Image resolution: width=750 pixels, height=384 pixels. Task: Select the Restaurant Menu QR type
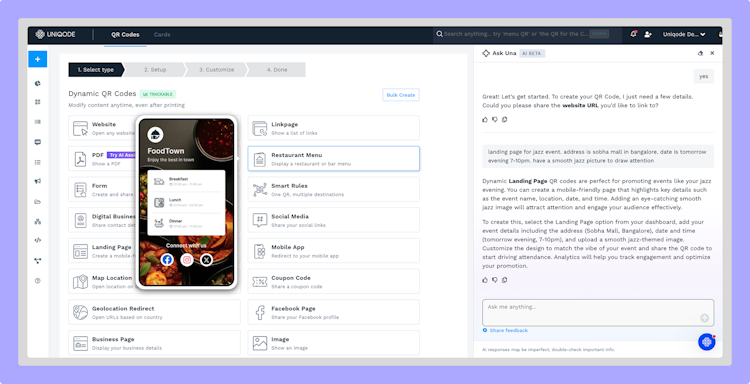[x=333, y=159]
